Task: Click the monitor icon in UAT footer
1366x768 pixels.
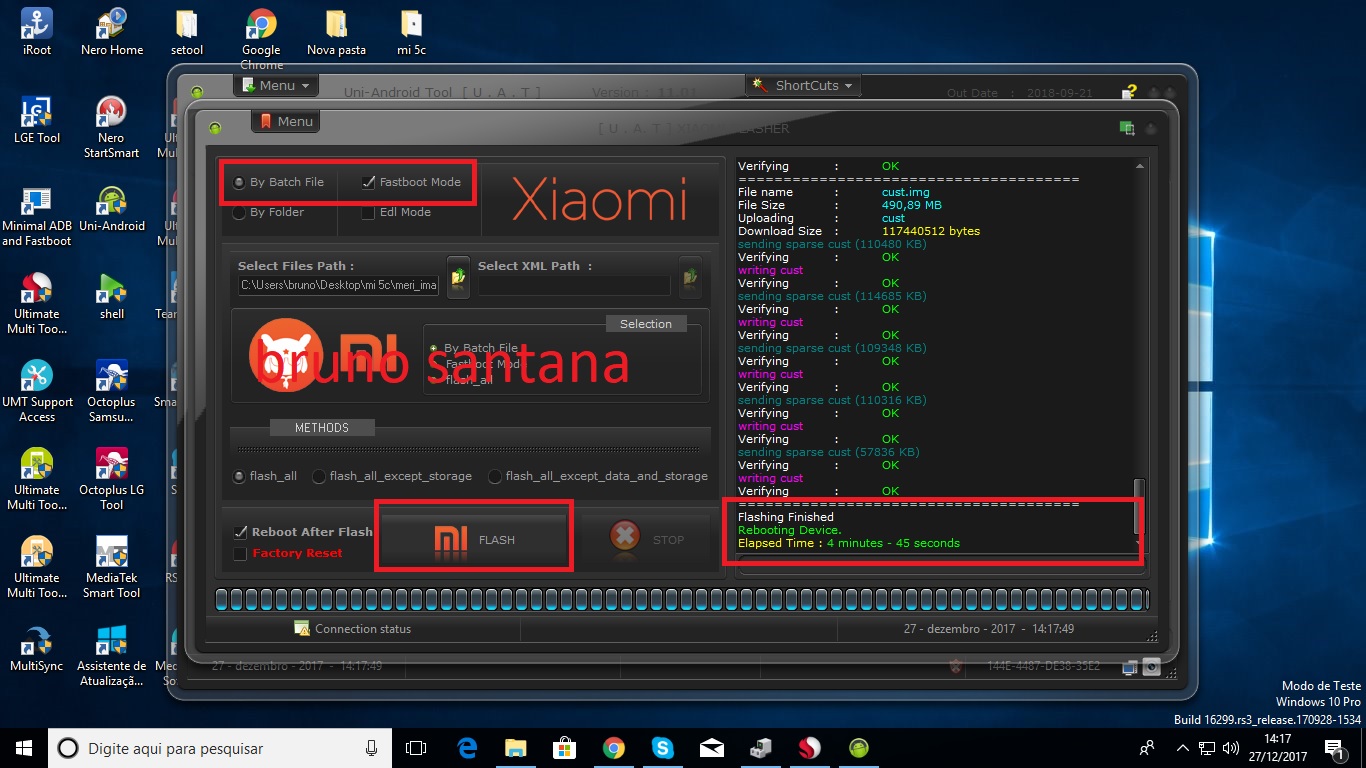Action: 1130,666
